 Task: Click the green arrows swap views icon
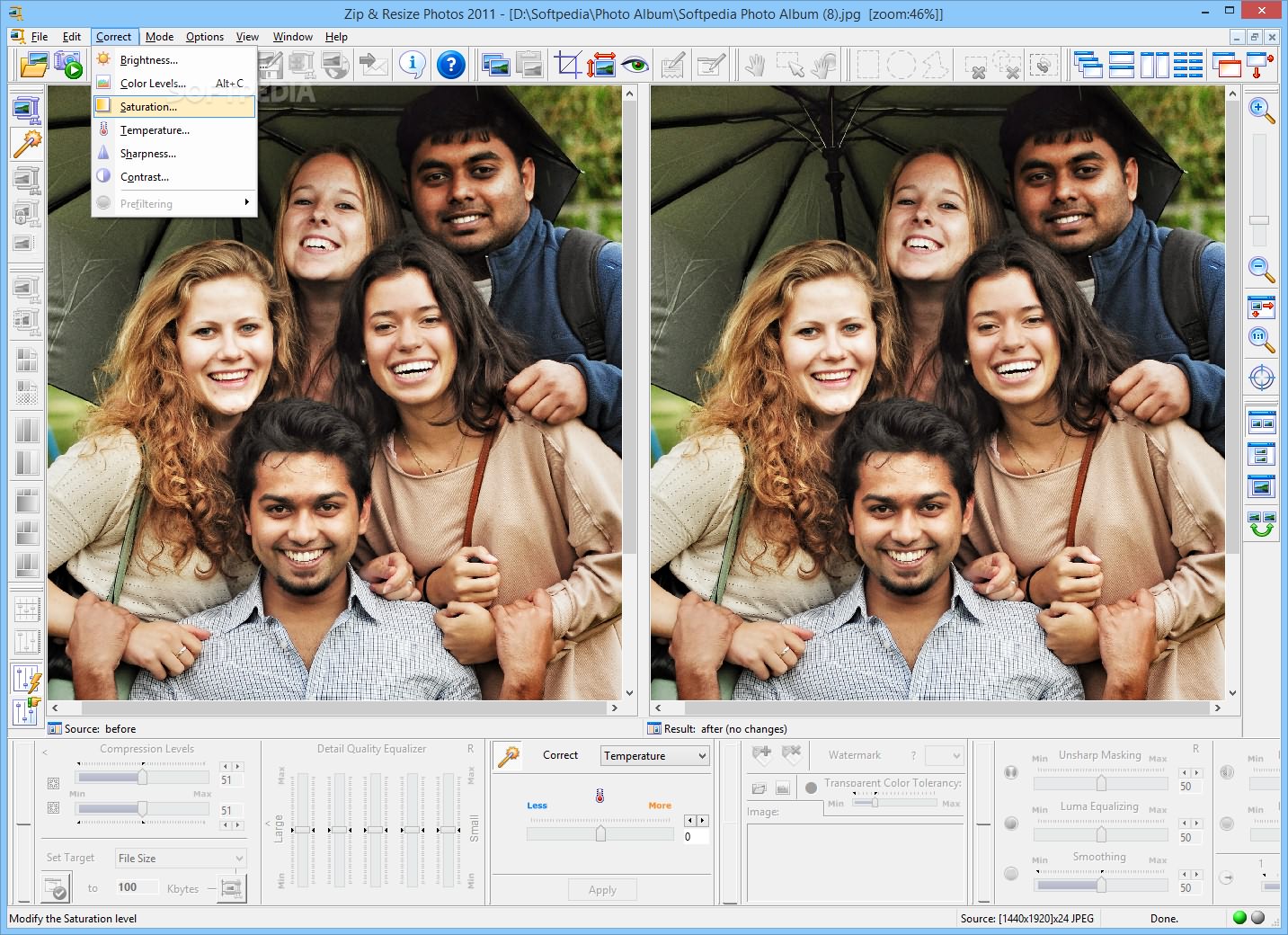(x=1262, y=524)
